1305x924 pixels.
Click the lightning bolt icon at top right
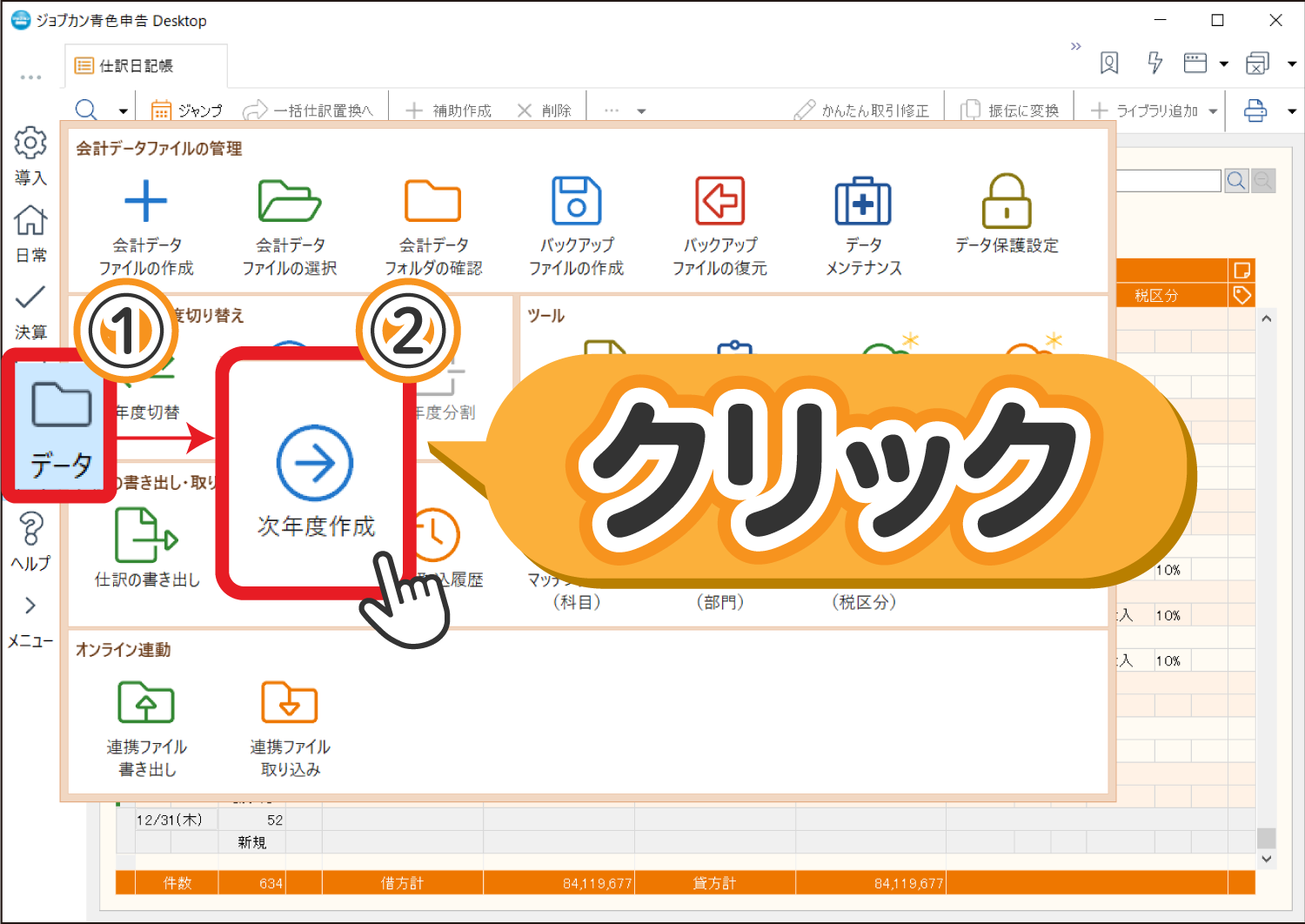click(x=1155, y=63)
